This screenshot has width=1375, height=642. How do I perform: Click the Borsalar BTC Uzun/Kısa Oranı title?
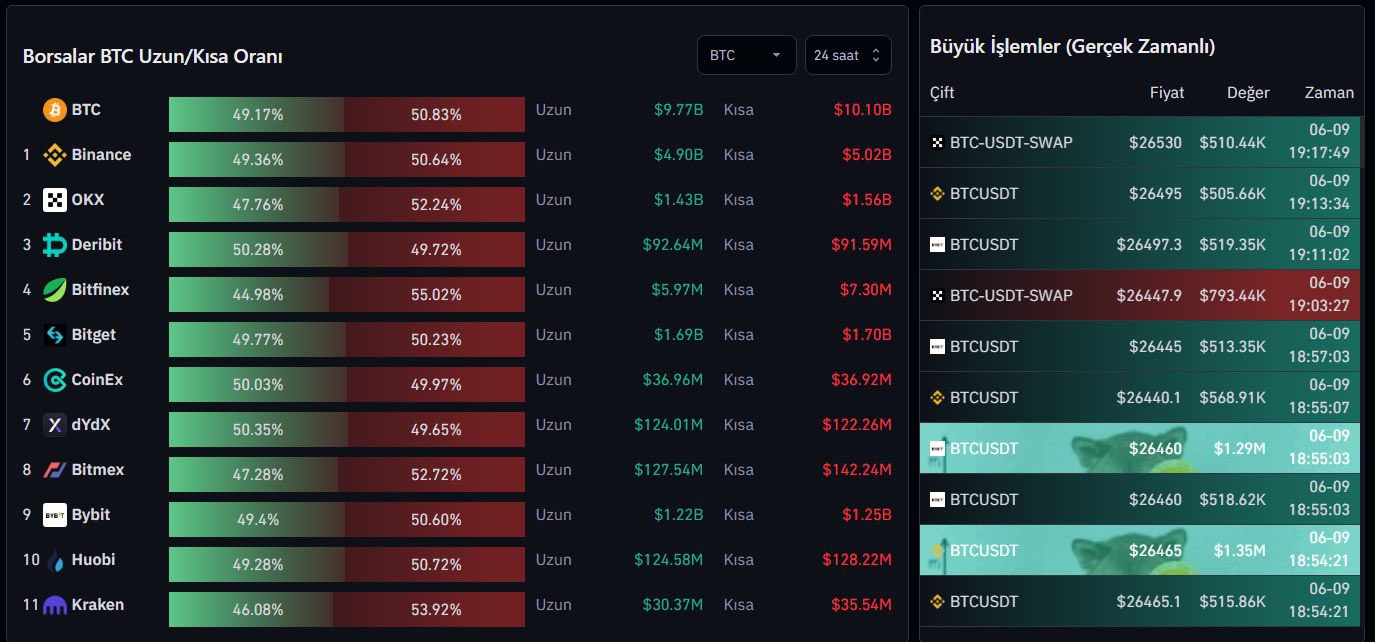point(153,57)
